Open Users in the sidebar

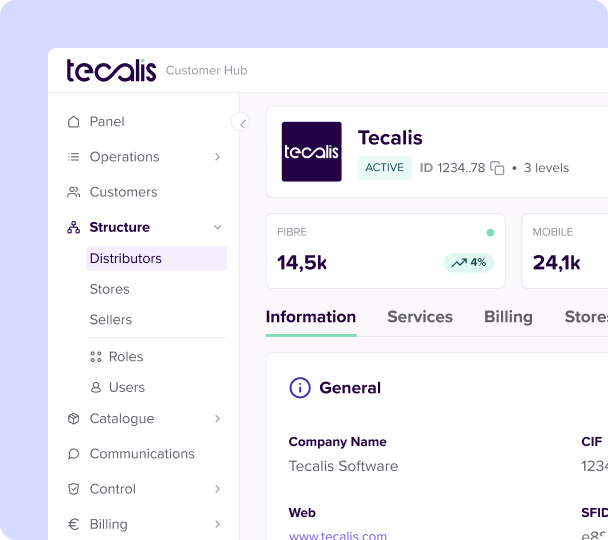127,387
